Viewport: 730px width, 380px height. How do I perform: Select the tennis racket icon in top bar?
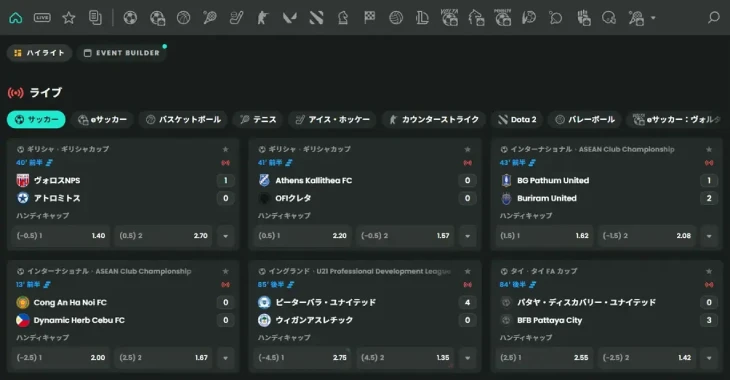click(210, 18)
